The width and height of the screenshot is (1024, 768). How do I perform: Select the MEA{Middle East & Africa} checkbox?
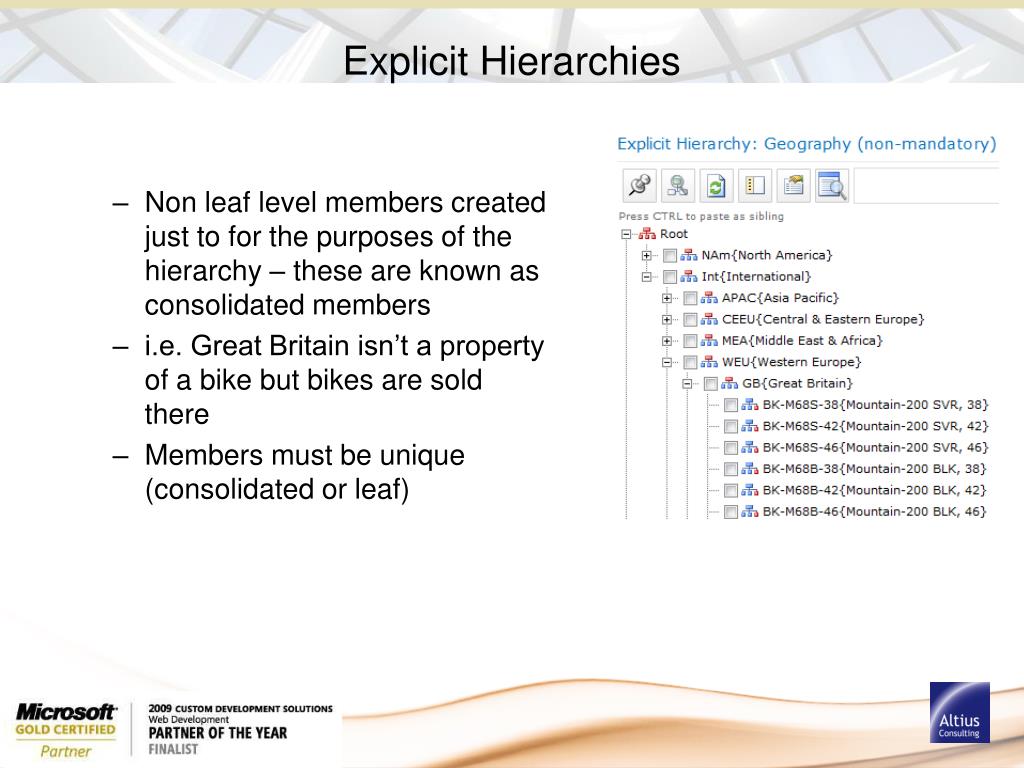pyautogui.click(x=690, y=341)
